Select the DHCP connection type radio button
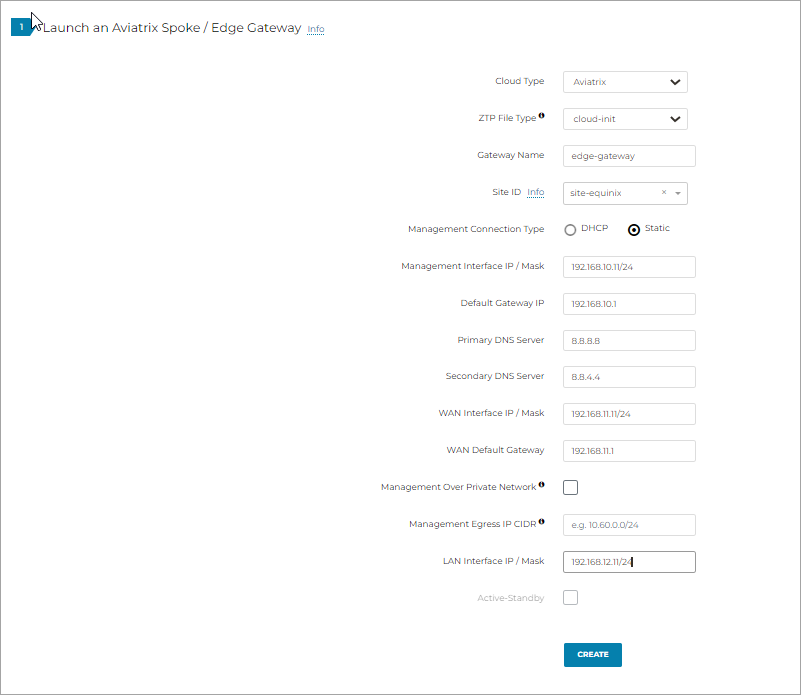The width and height of the screenshot is (801, 695). click(570, 229)
